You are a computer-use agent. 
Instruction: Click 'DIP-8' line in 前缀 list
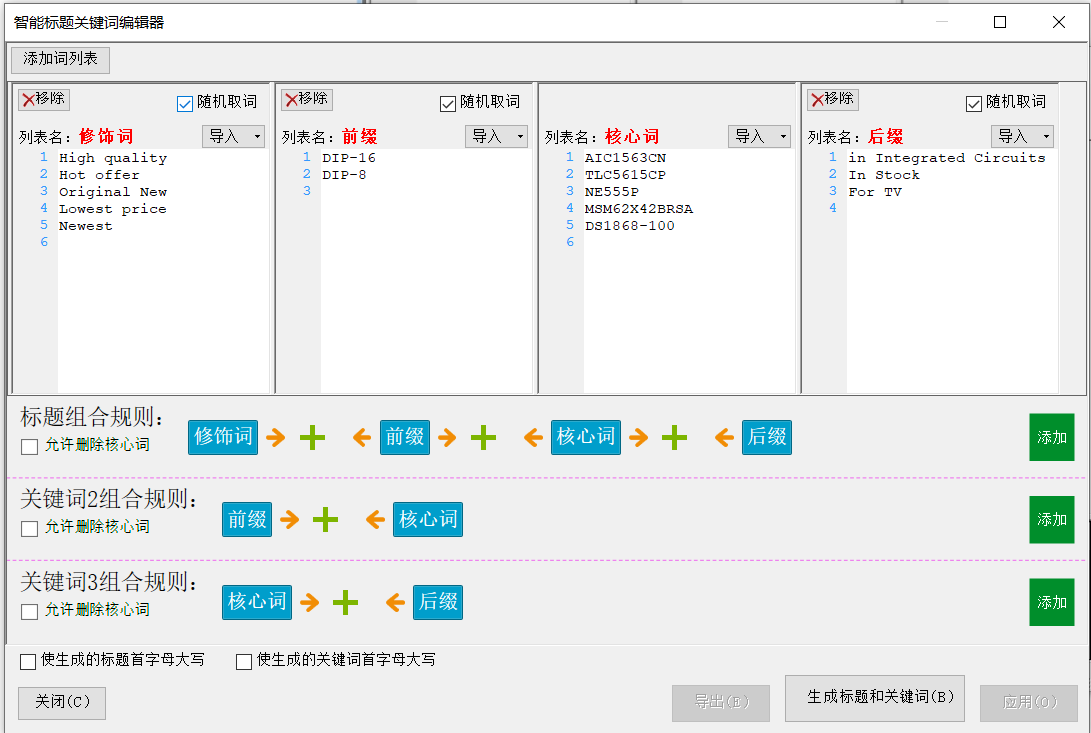click(x=344, y=175)
